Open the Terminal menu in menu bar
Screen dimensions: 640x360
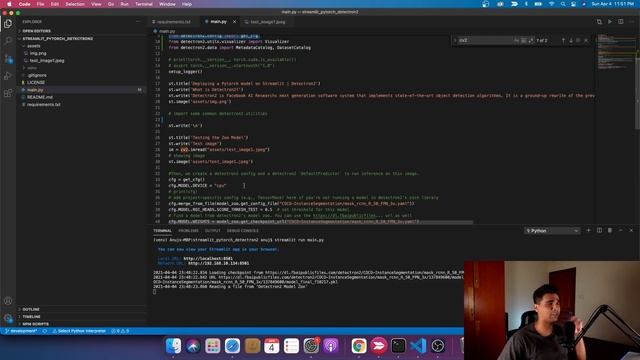point(144,4)
